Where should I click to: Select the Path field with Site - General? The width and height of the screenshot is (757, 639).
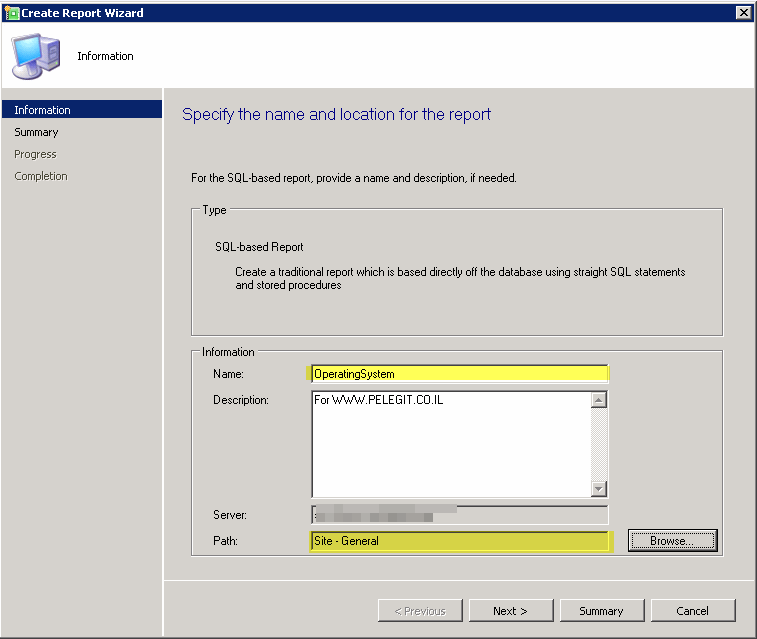point(460,541)
